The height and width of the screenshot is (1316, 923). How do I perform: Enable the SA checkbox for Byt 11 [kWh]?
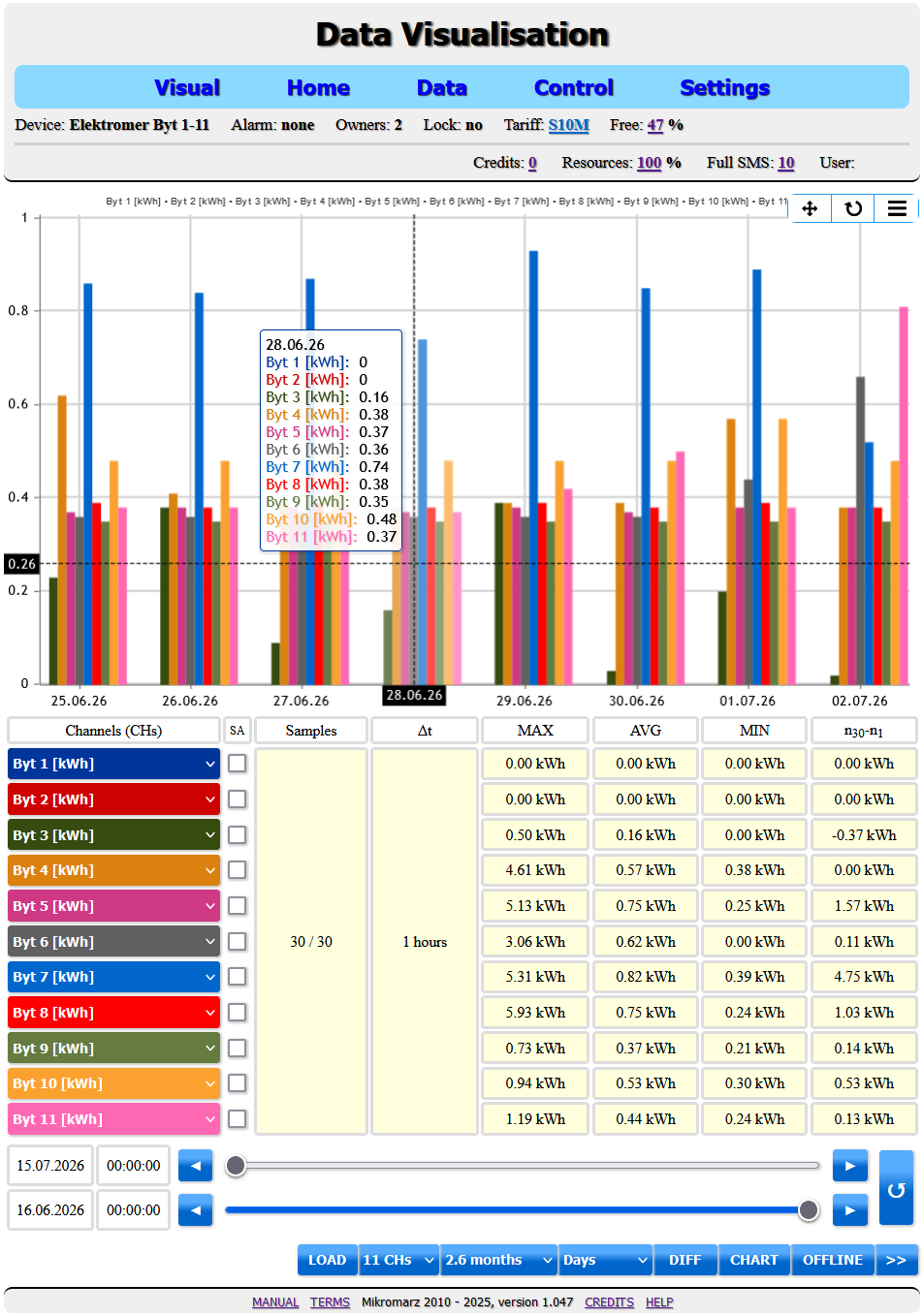point(237,1119)
